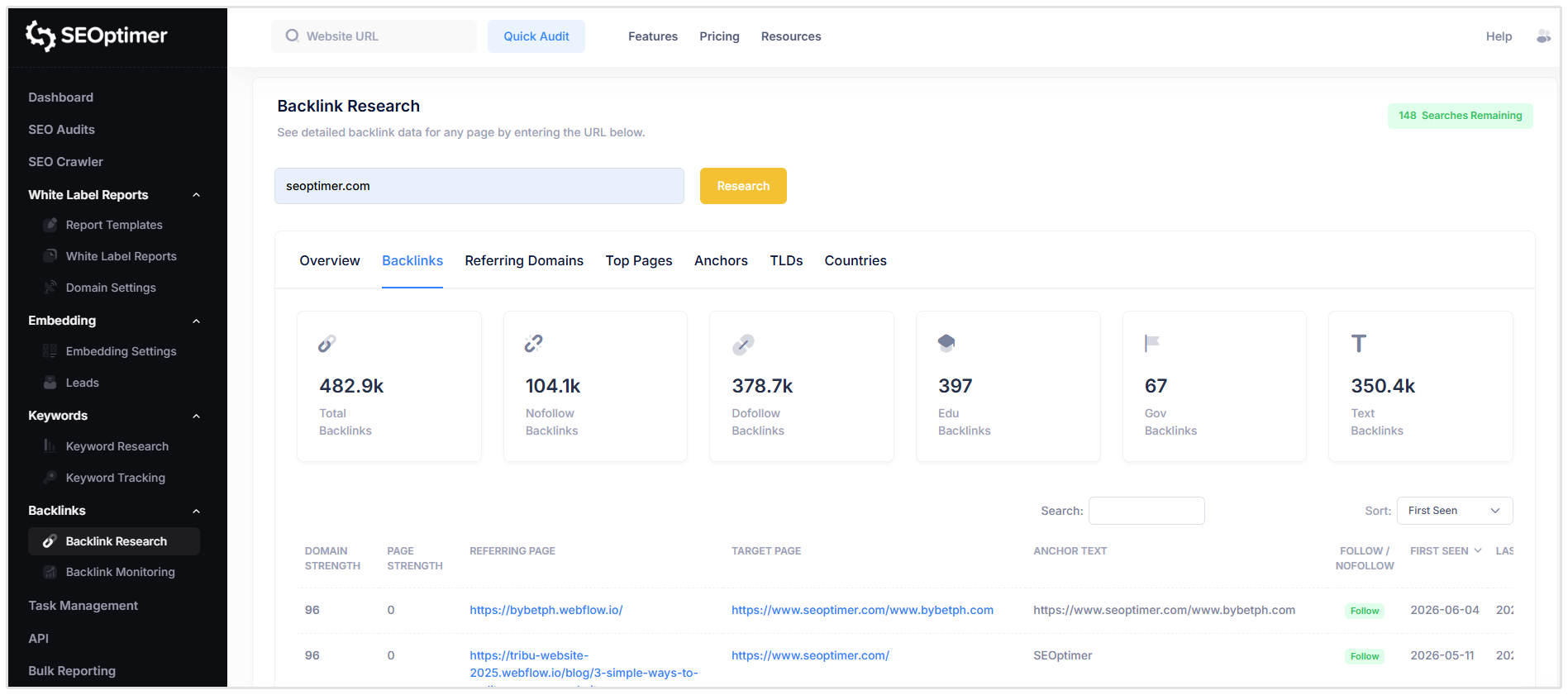Click the 2026-06-04 first seen date
The height and width of the screenshot is (695, 1568).
(1444, 610)
